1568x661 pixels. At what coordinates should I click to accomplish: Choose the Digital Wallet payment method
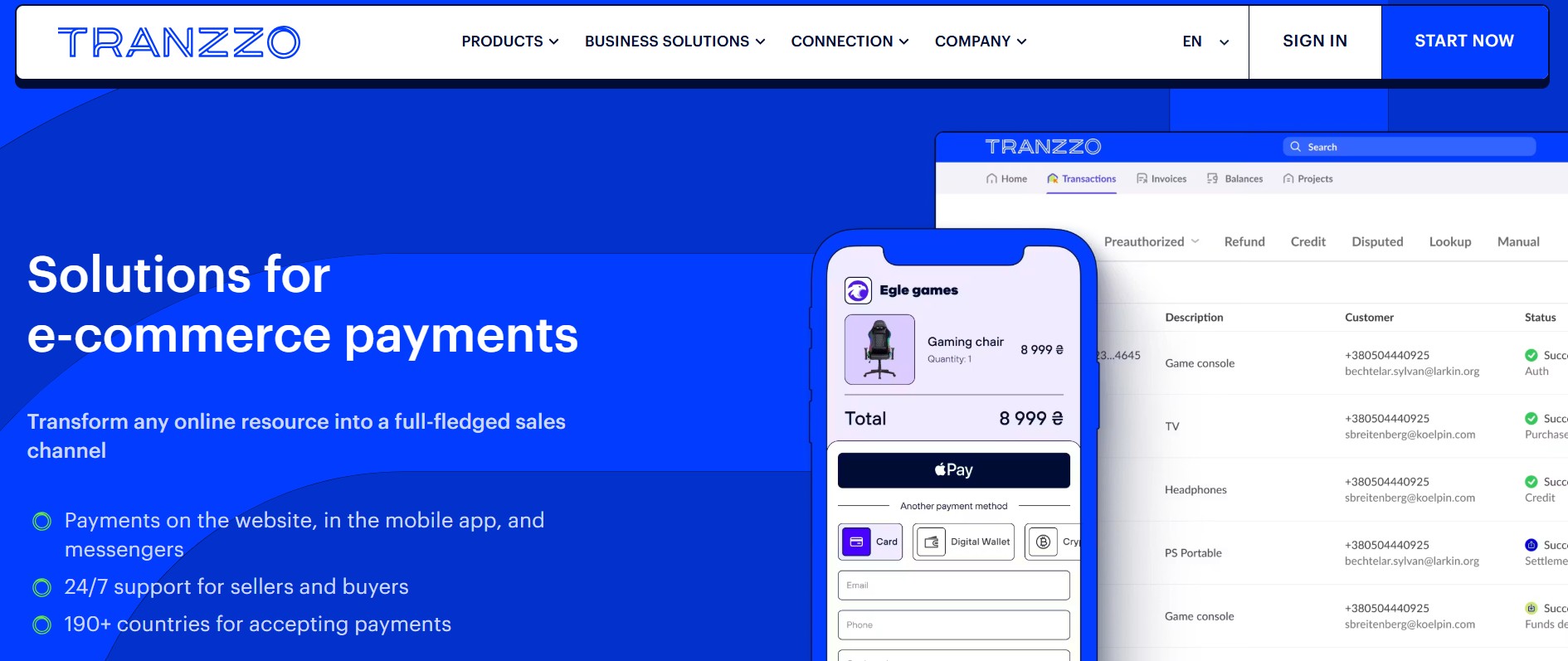964,542
